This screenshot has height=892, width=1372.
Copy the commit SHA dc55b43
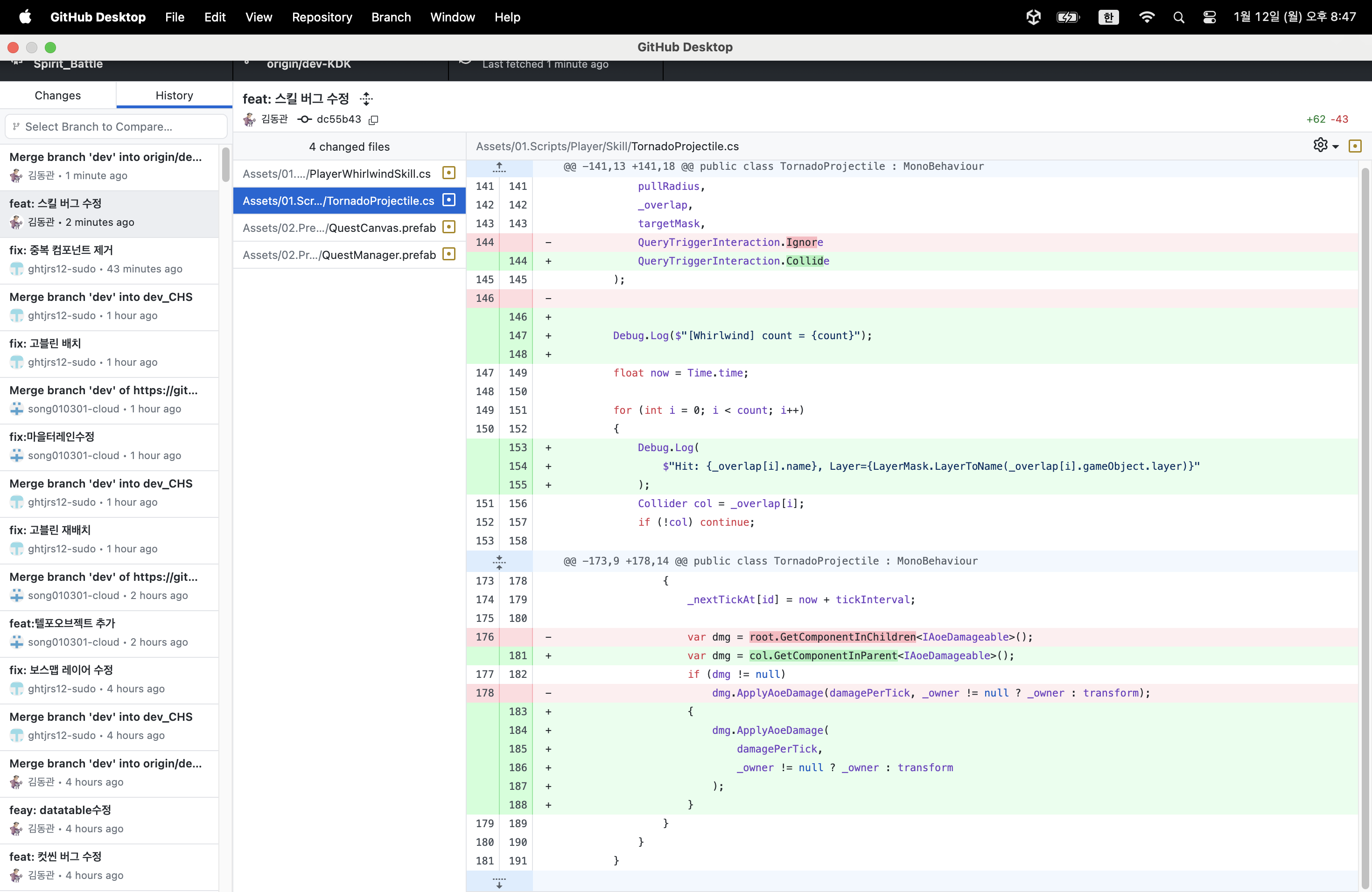[373, 120]
